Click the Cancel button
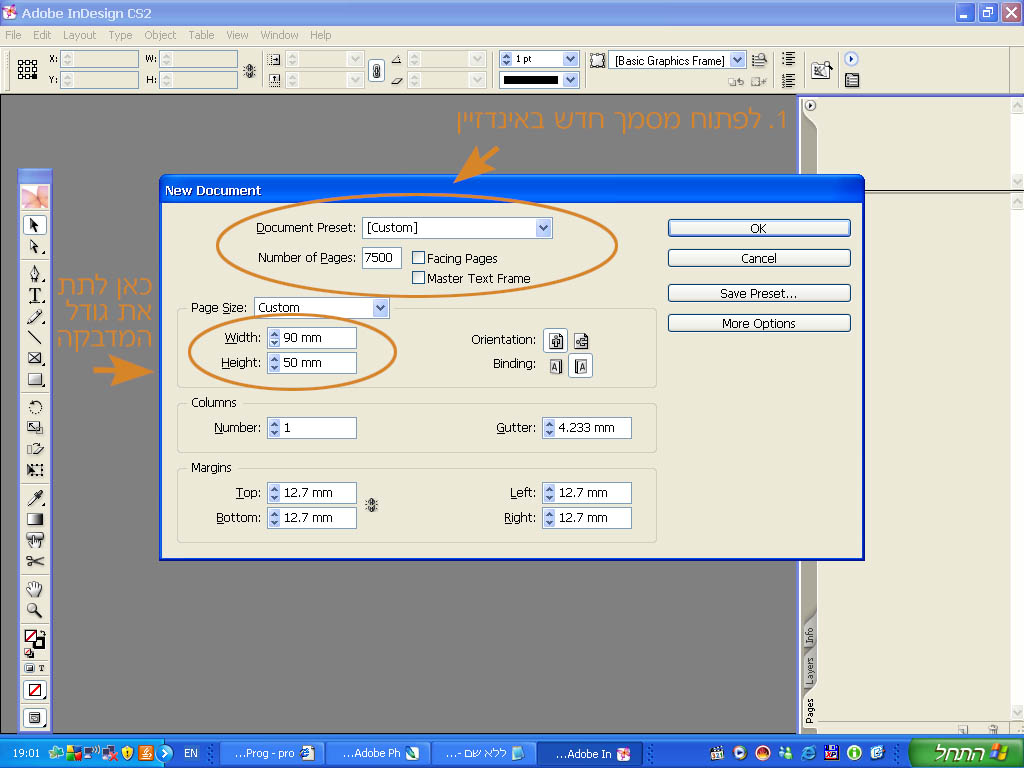The height and width of the screenshot is (768, 1024). point(759,258)
